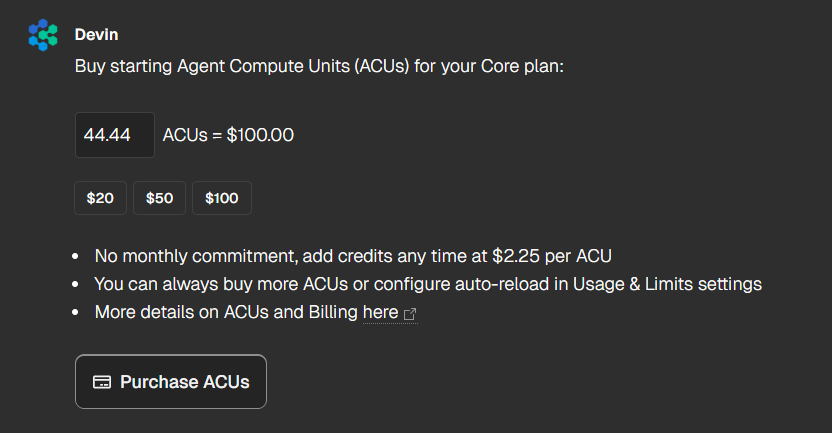Screen dimensions: 832x433
Task: Choose the $50 preset amount
Action: tap(159, 198)
